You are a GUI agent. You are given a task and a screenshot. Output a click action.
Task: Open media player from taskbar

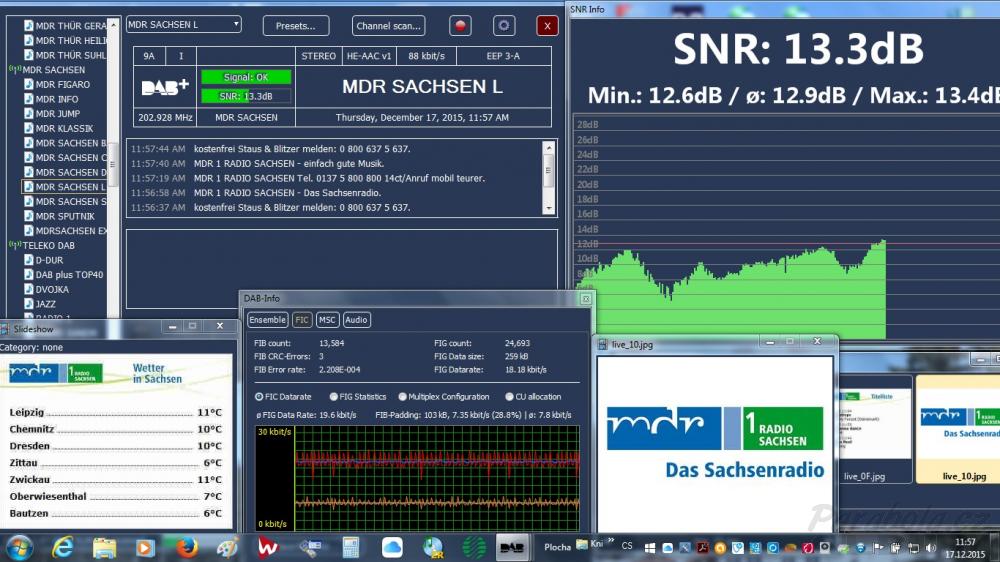click(x=145, y=547)
